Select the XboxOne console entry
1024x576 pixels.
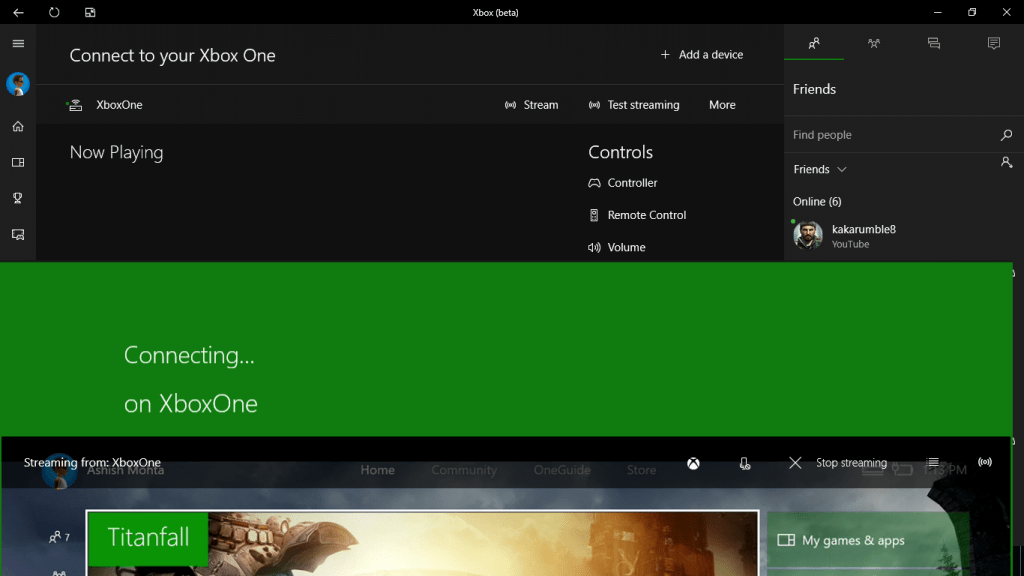[x=105, y=105]
